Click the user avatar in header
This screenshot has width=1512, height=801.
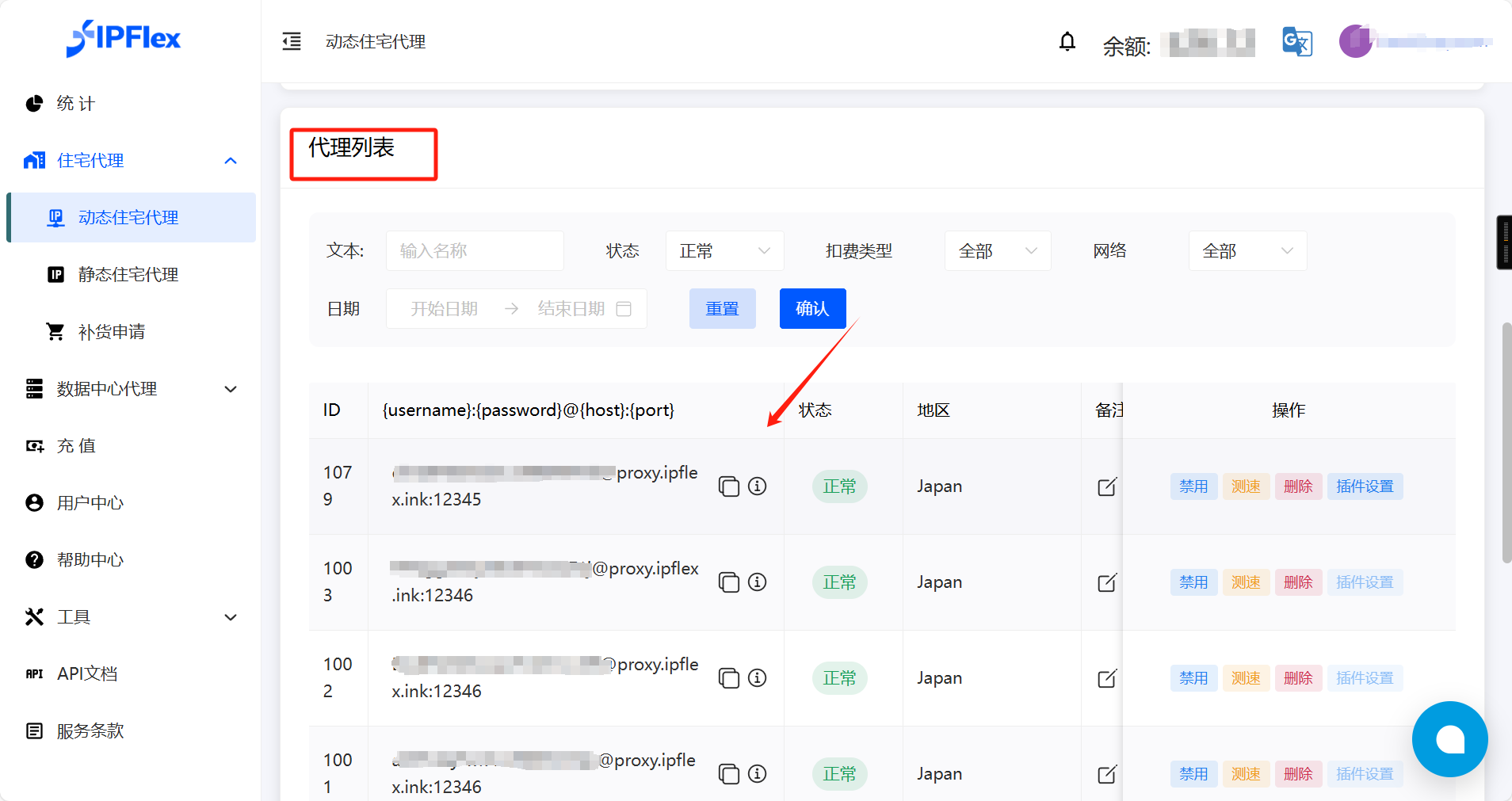(x=1355, y=41)
